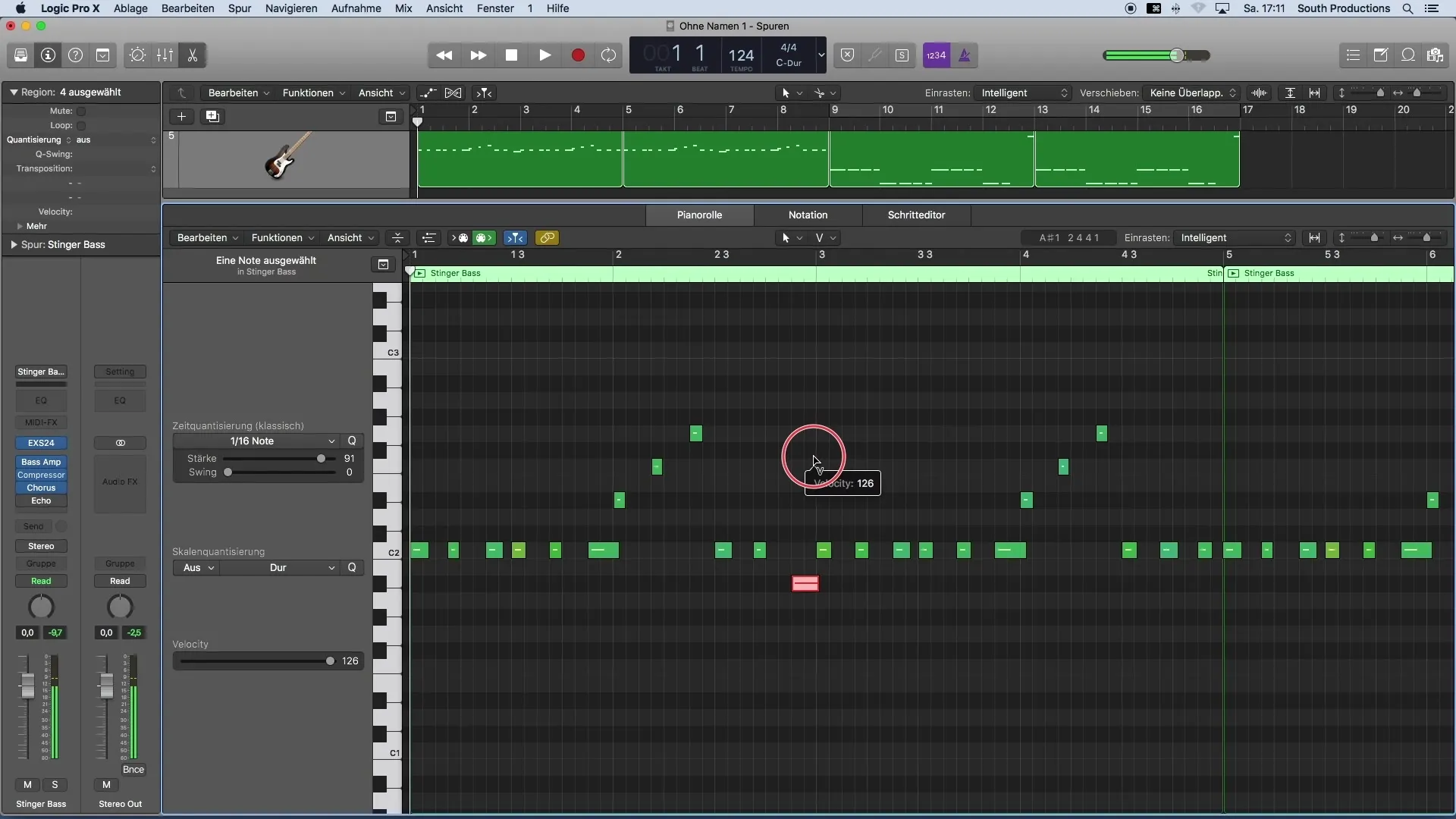
Task: Click Bnce button on Stereo Out strip
Action: [133, 770]
